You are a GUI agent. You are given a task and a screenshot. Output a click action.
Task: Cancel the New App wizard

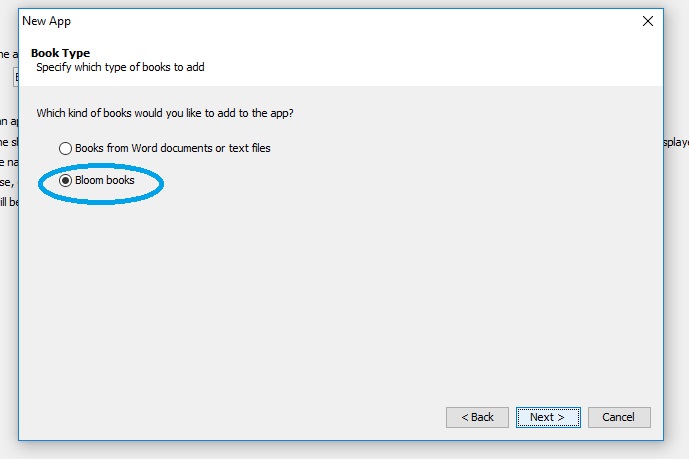(x=619, y=417)
